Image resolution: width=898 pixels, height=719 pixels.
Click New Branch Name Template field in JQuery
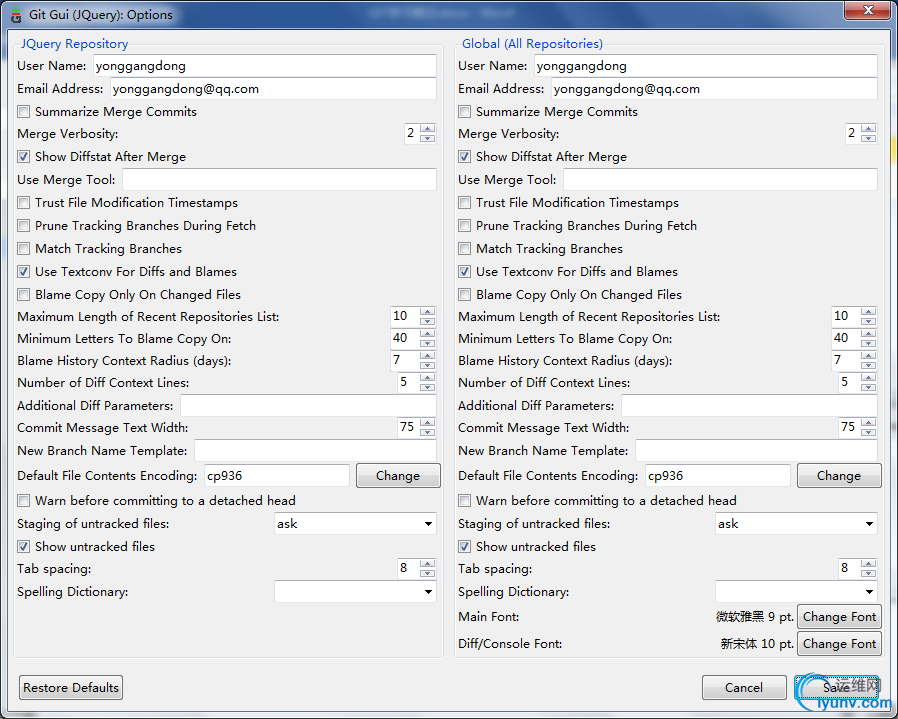tap(315, 451)
